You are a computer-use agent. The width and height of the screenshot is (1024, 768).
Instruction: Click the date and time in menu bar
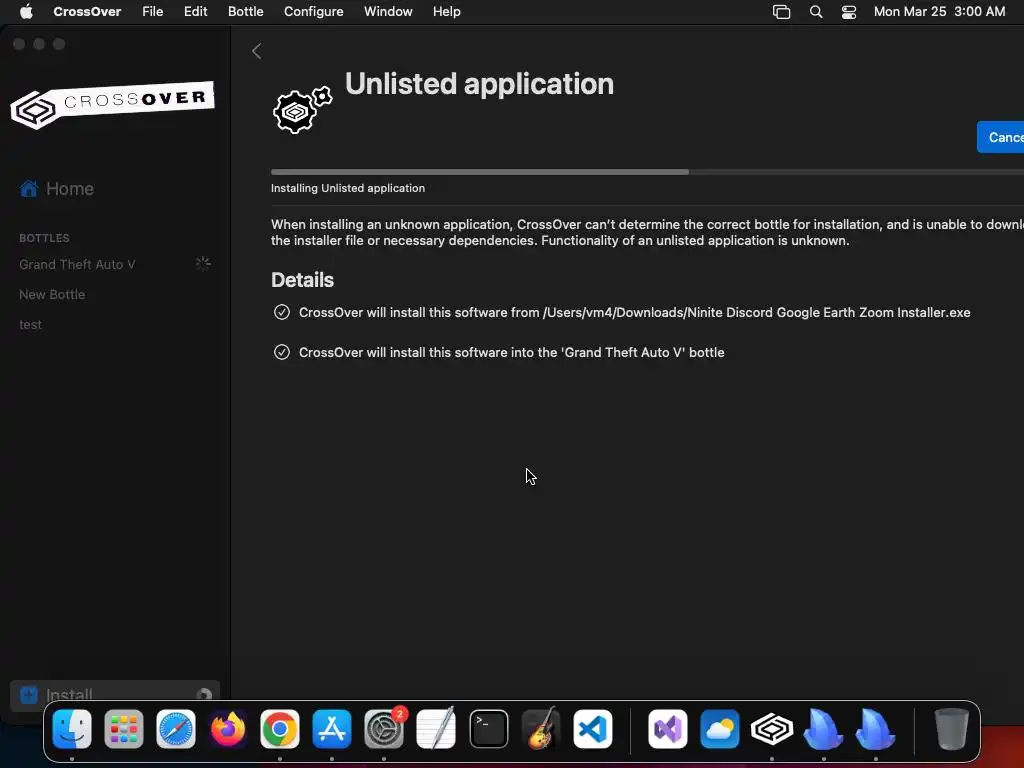939,12
